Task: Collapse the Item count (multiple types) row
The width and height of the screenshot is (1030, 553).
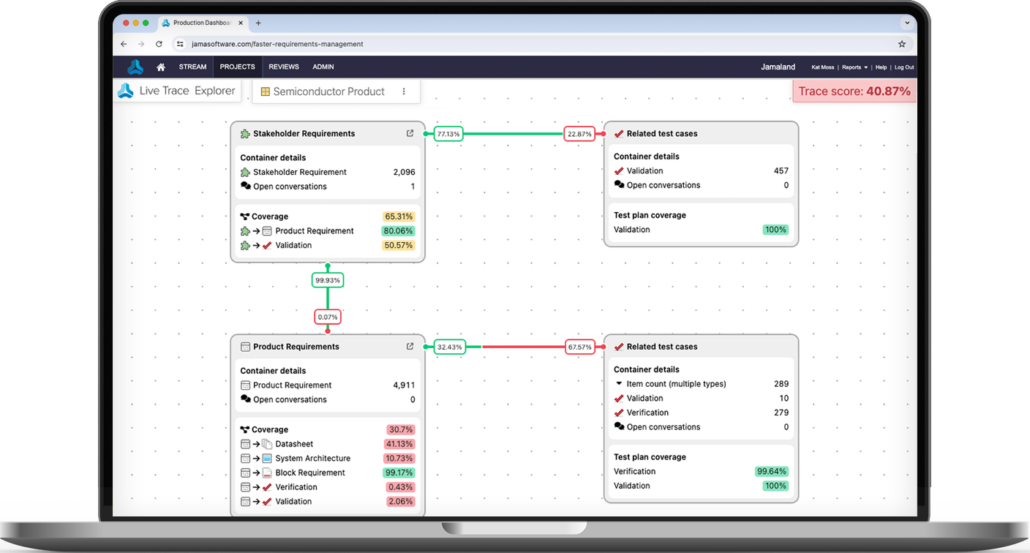Action: click(x=619, y=384)
